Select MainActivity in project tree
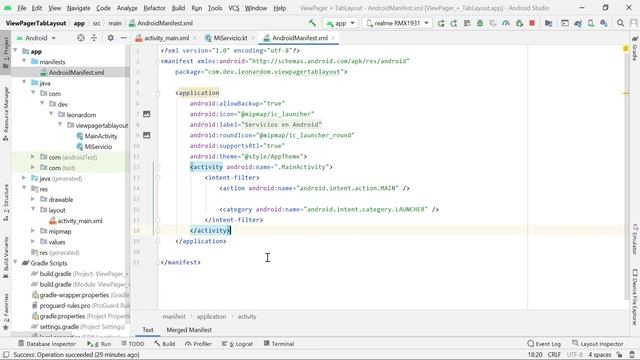Viewport: 640px width, 360px height. (x=97, y=136)
